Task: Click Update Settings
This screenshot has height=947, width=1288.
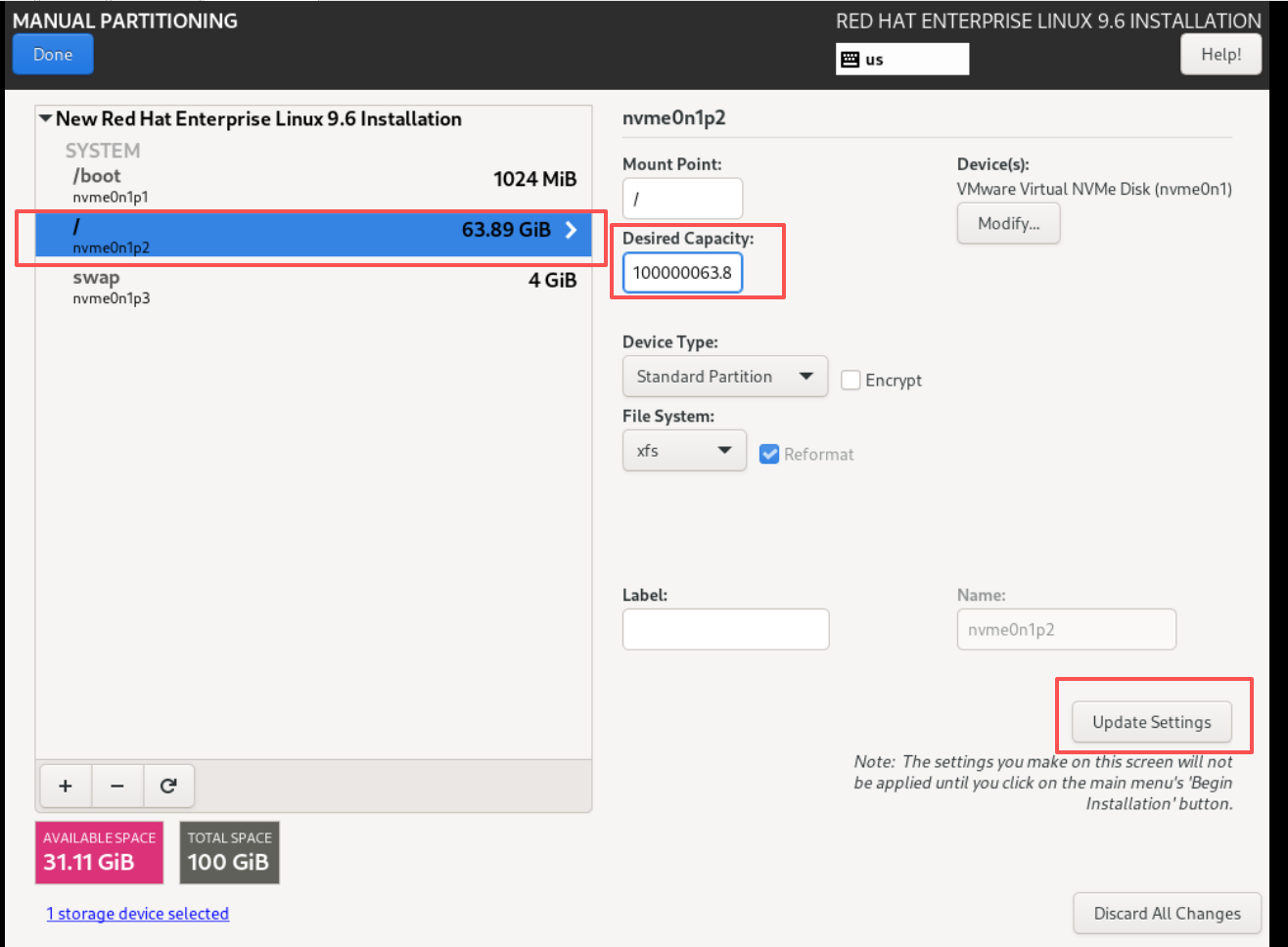Action: [1152, 722]
